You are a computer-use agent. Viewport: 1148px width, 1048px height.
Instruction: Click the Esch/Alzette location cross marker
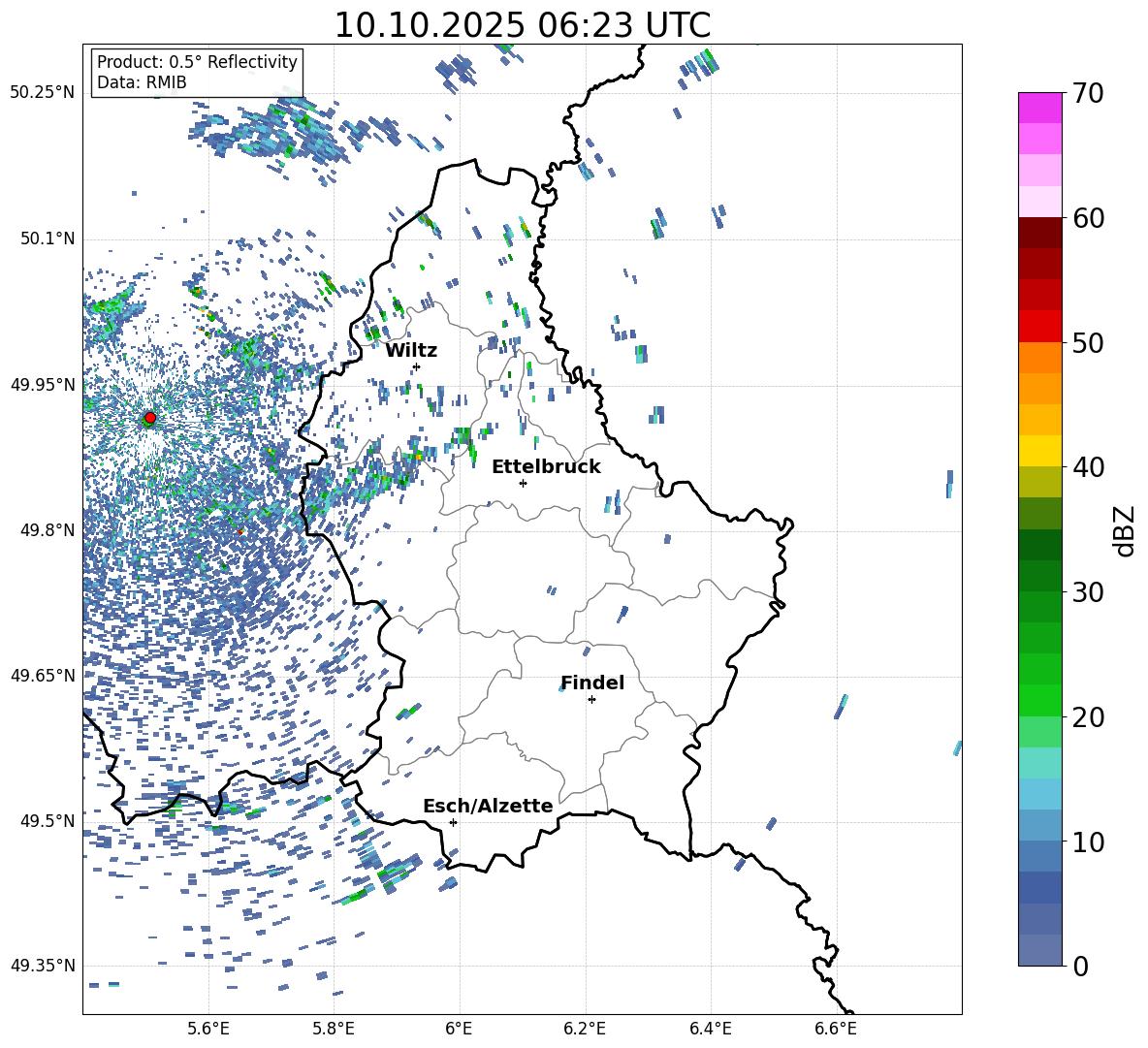point(453,822)
